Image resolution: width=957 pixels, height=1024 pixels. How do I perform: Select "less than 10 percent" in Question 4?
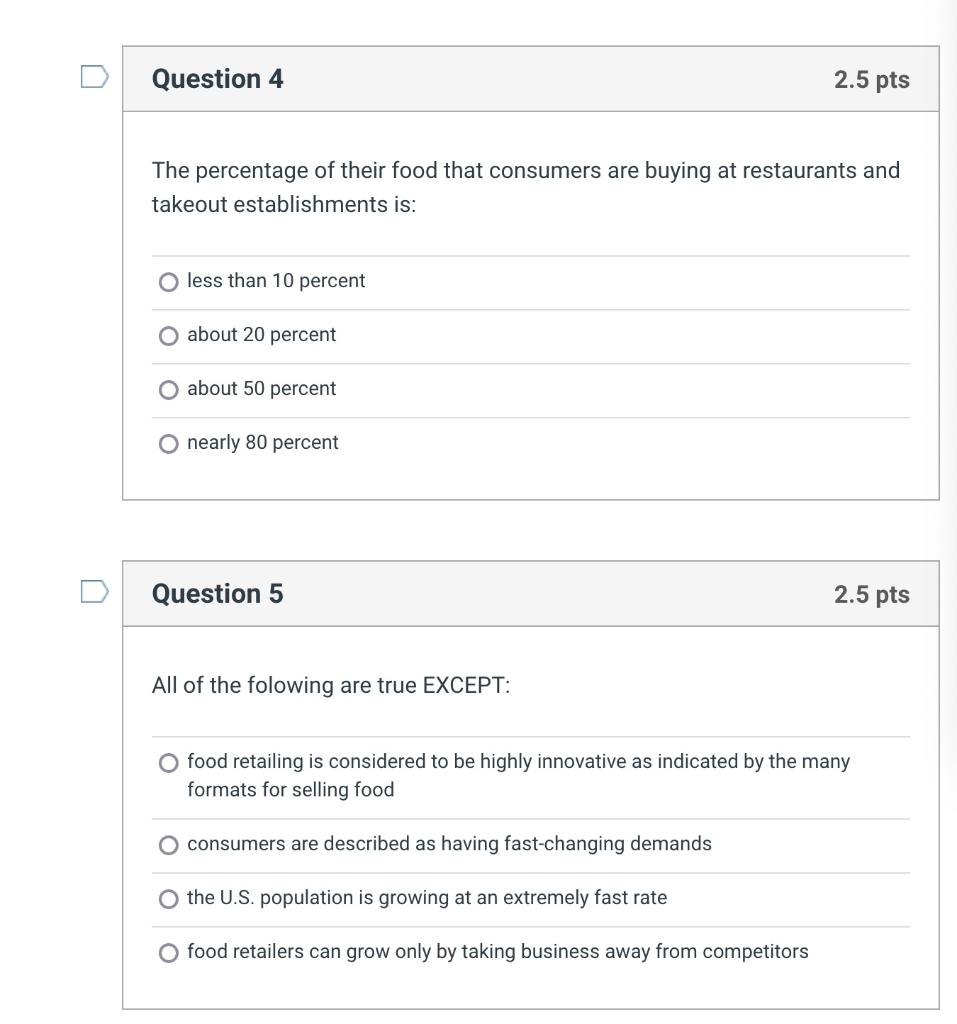(168, 282)
